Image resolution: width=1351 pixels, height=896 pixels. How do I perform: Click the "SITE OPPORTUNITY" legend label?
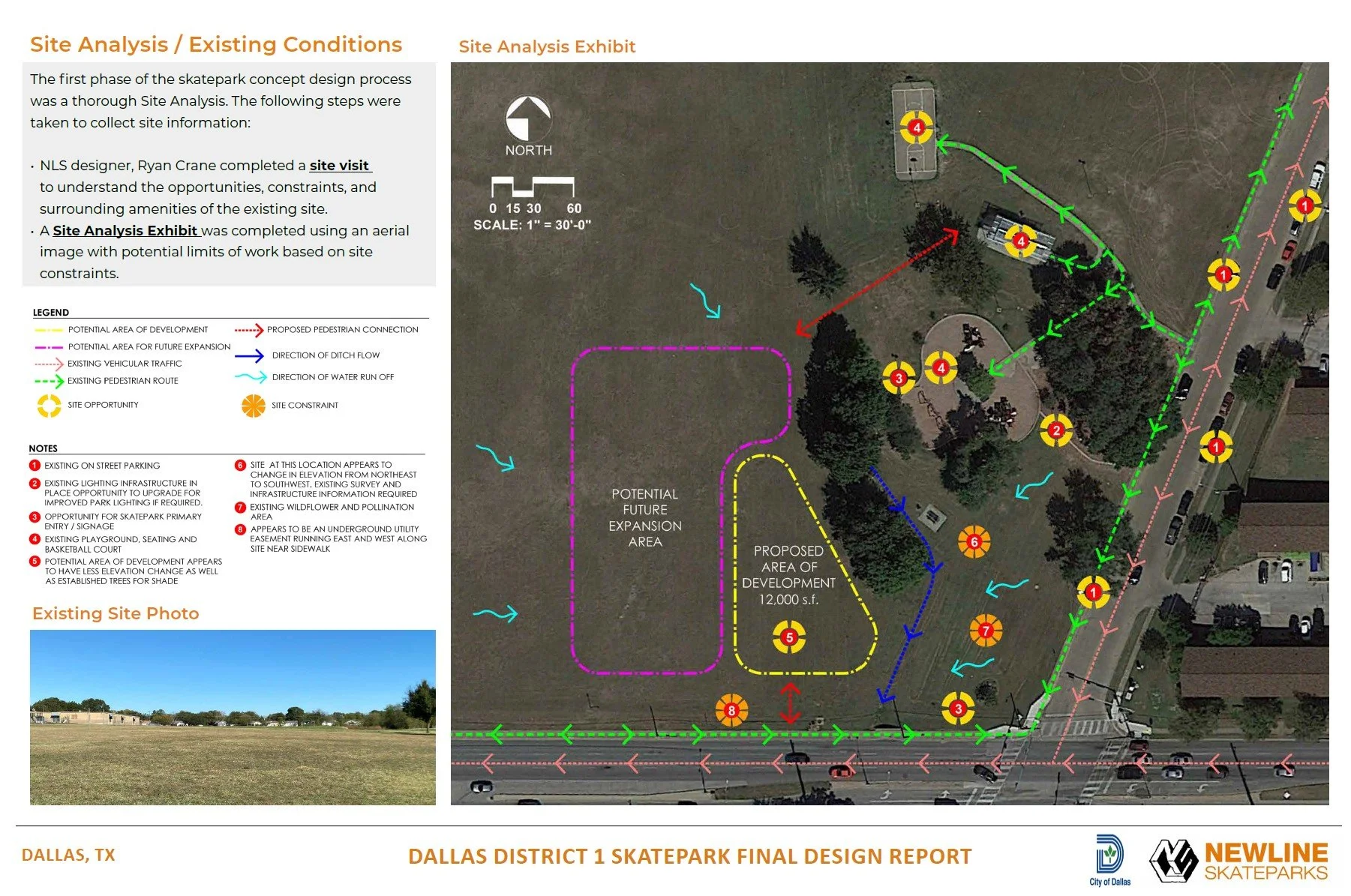[103, 405]
